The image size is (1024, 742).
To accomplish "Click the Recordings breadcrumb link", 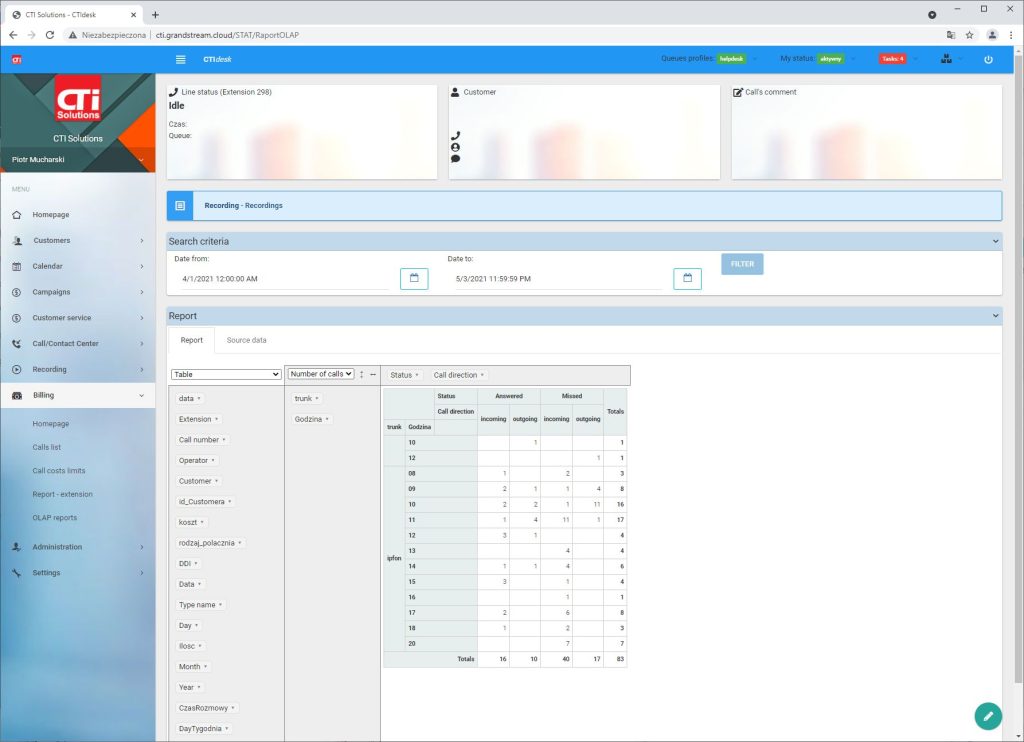I will tap(264, 206).
